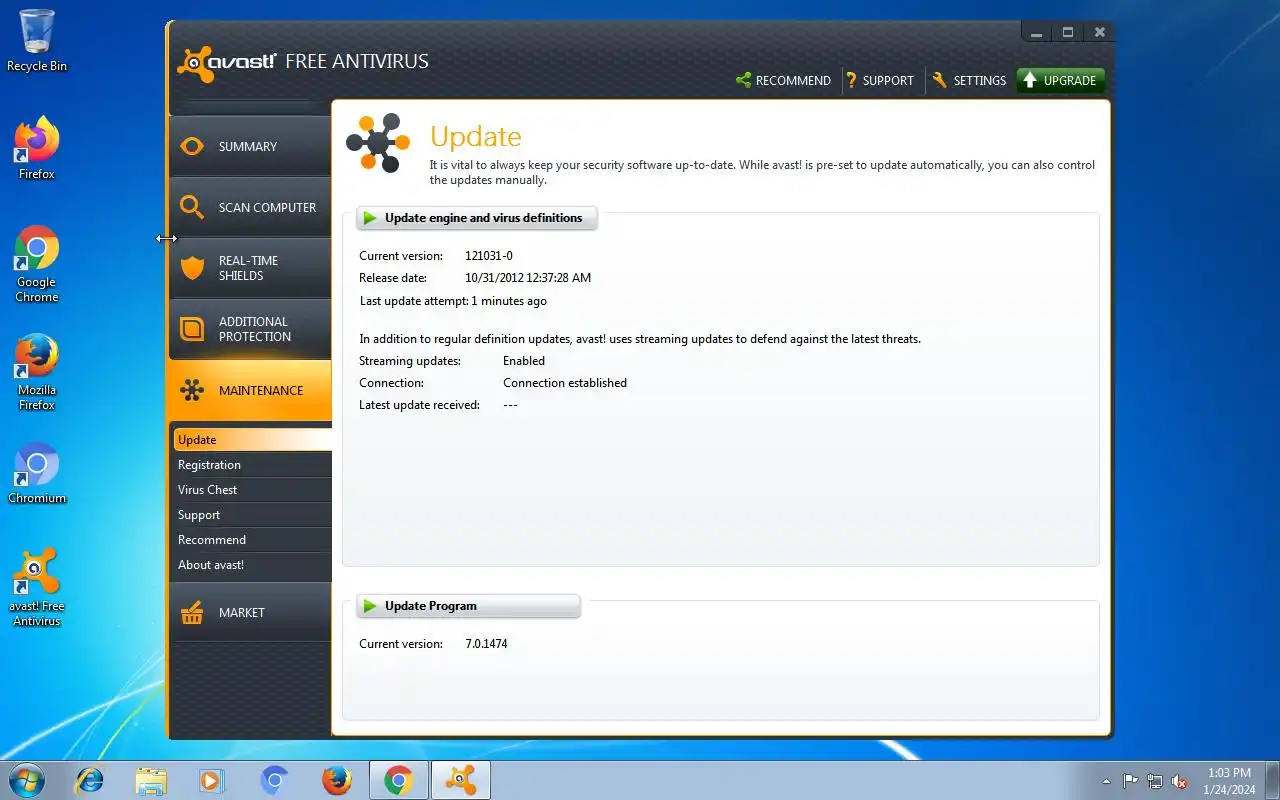Click the green UPGRADE button
Screen dimensions: 1280x800
1060,80
